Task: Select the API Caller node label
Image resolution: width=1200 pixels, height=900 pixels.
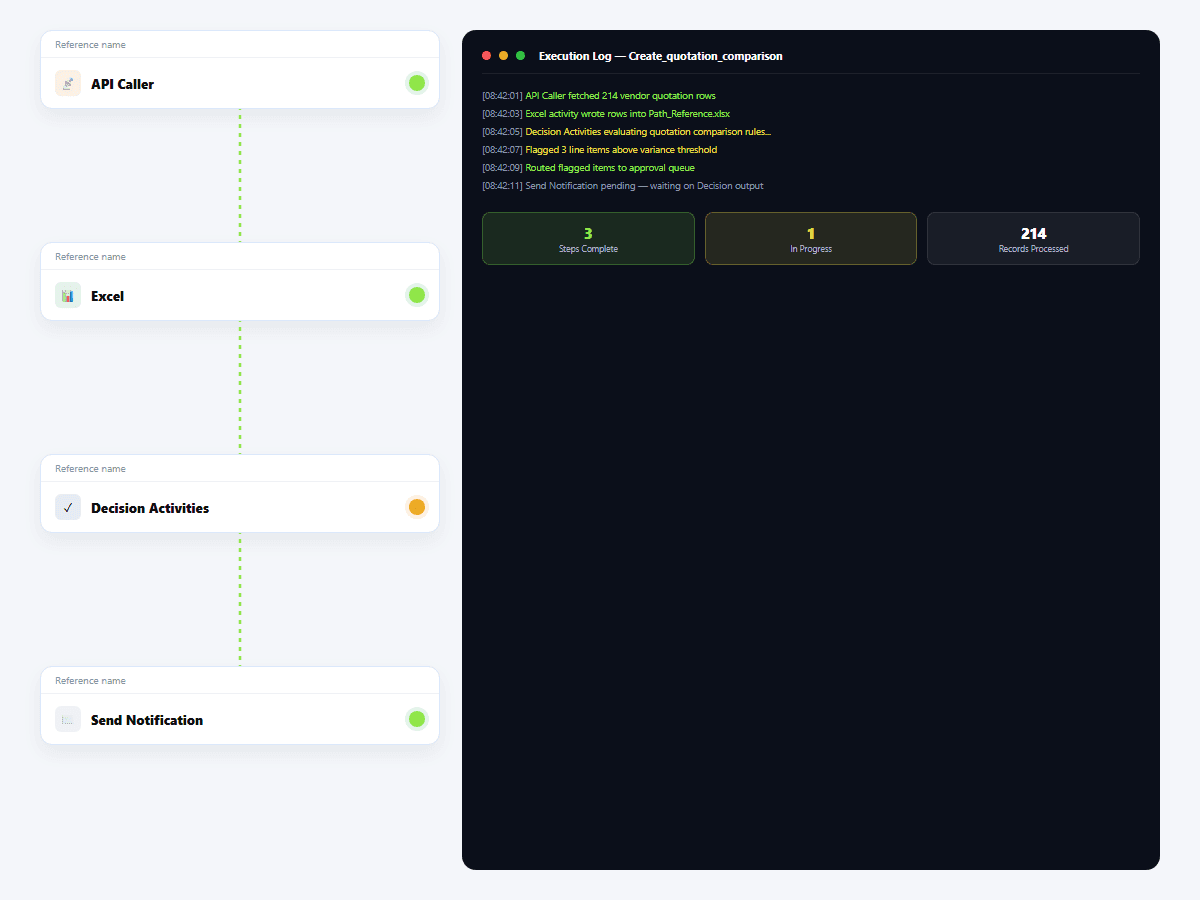Action: [x=122, y=84]
